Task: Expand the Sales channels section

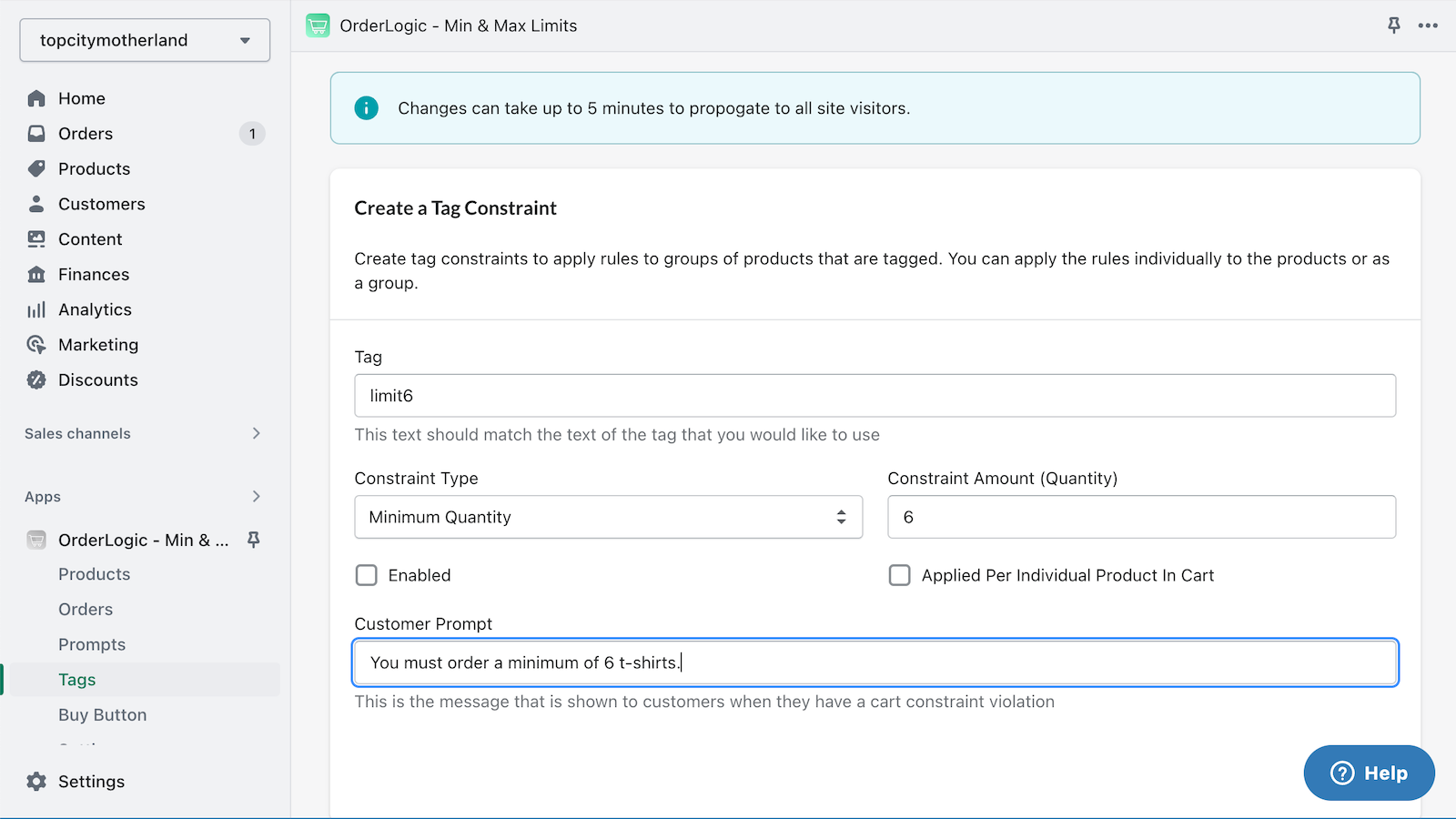Action: [257, 433]
